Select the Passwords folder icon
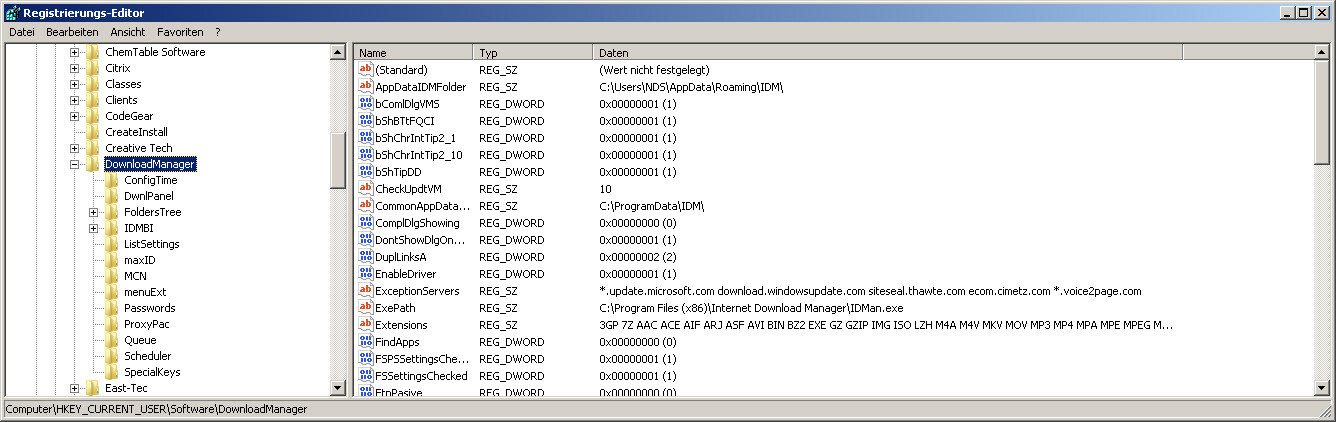 [x=112, y=308]
